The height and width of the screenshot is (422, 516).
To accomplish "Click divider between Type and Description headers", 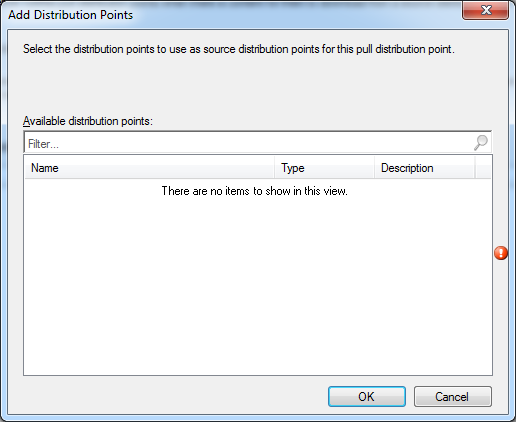I will click(x=374, y=168).
